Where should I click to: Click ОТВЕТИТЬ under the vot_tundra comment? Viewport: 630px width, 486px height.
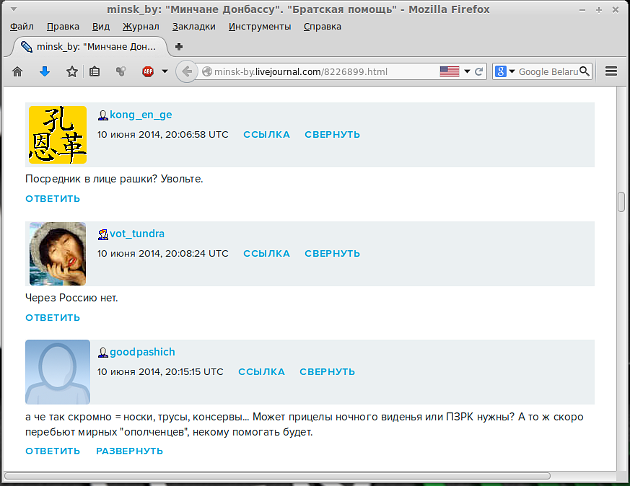tap(53, 318)
